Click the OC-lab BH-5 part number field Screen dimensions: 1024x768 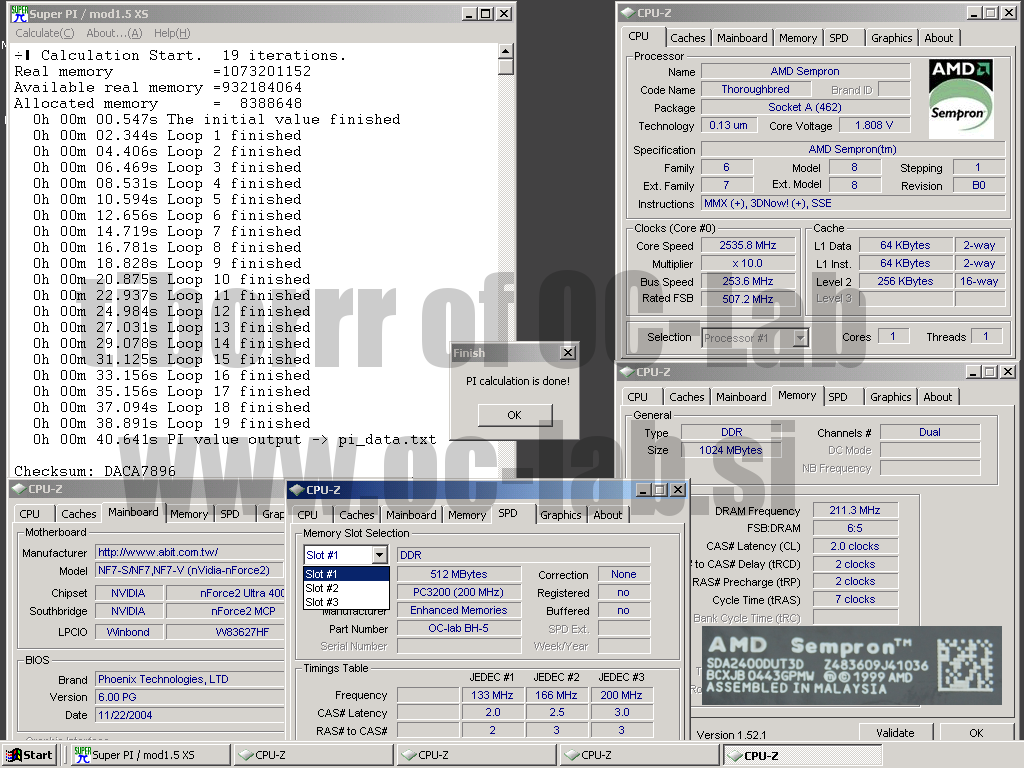[x=458, y=628]
